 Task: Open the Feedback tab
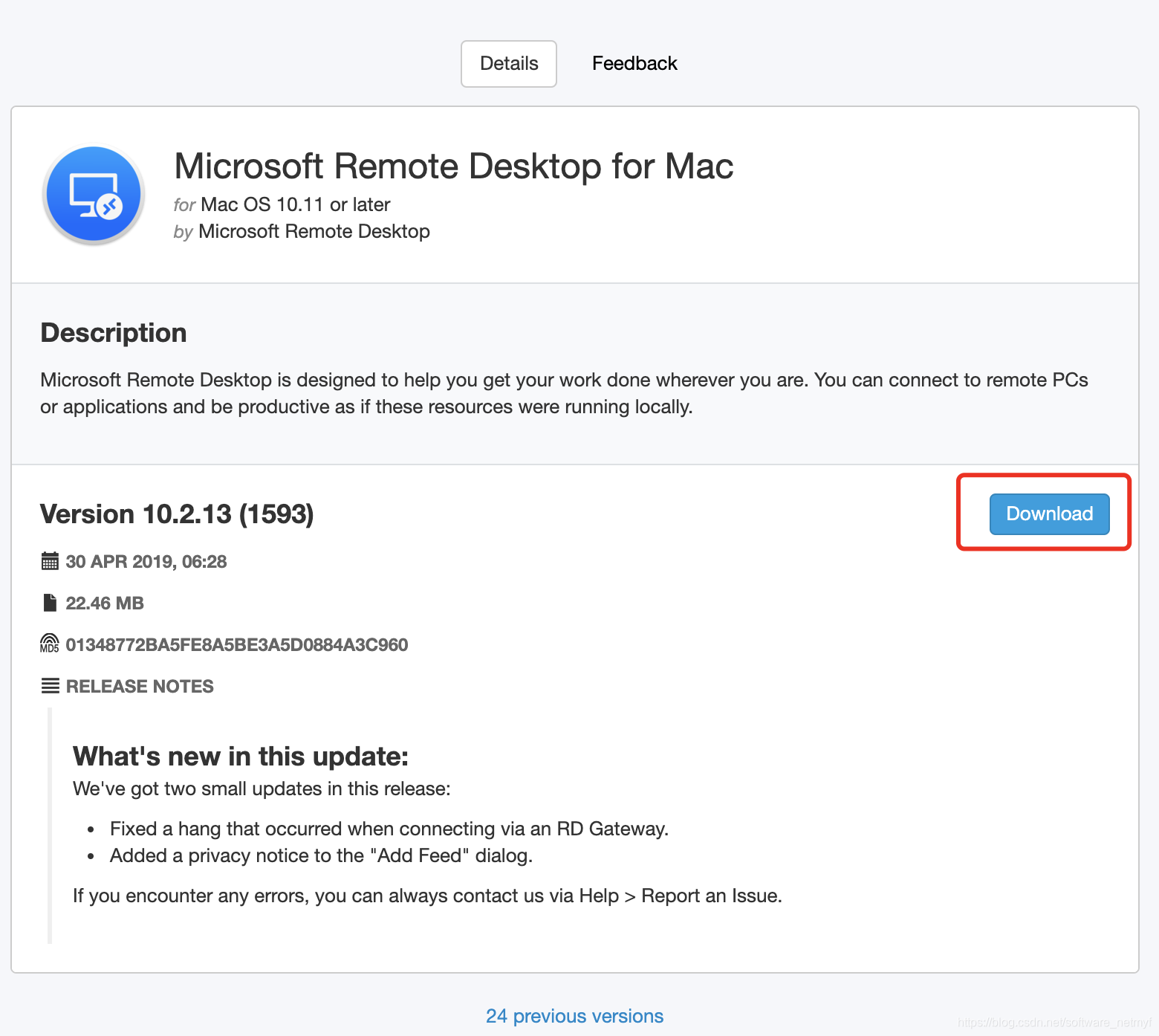[634, 64]
